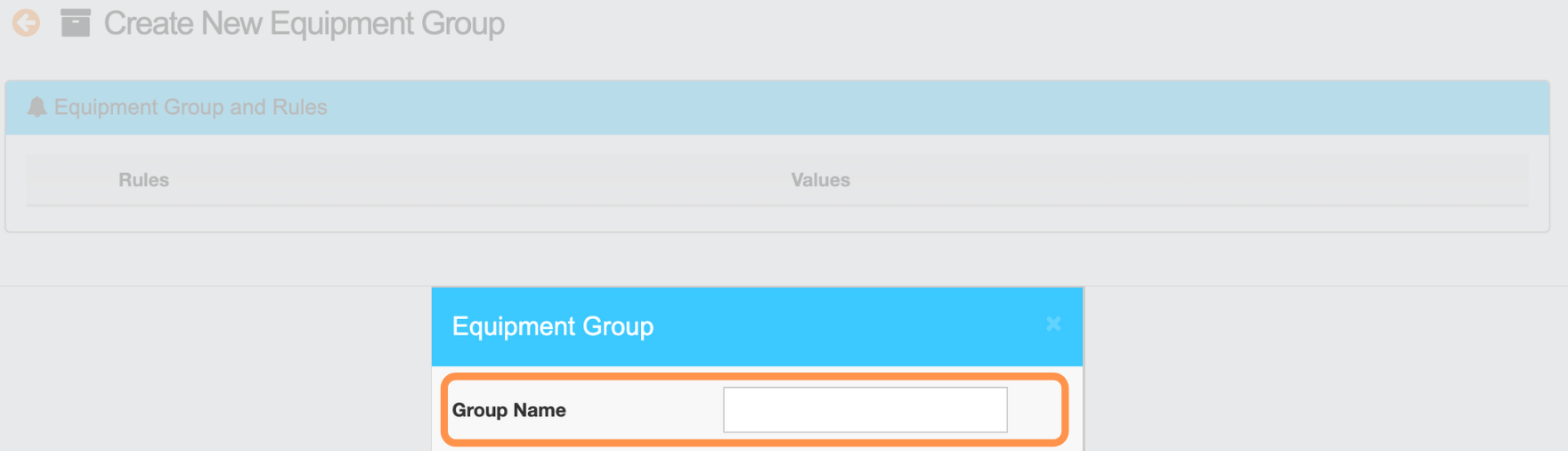Click the blue header bar of the dialog

click(x=757, y=326)
